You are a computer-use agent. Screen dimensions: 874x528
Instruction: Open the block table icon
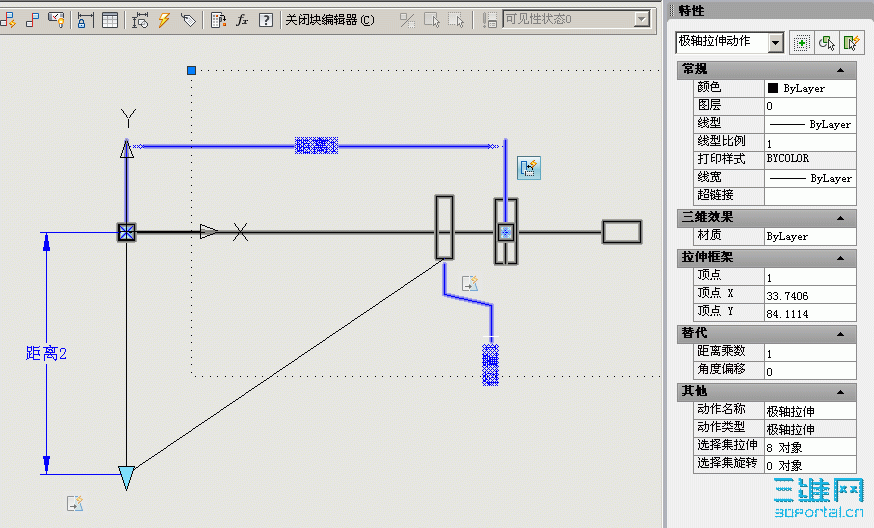tap(110, 20)
